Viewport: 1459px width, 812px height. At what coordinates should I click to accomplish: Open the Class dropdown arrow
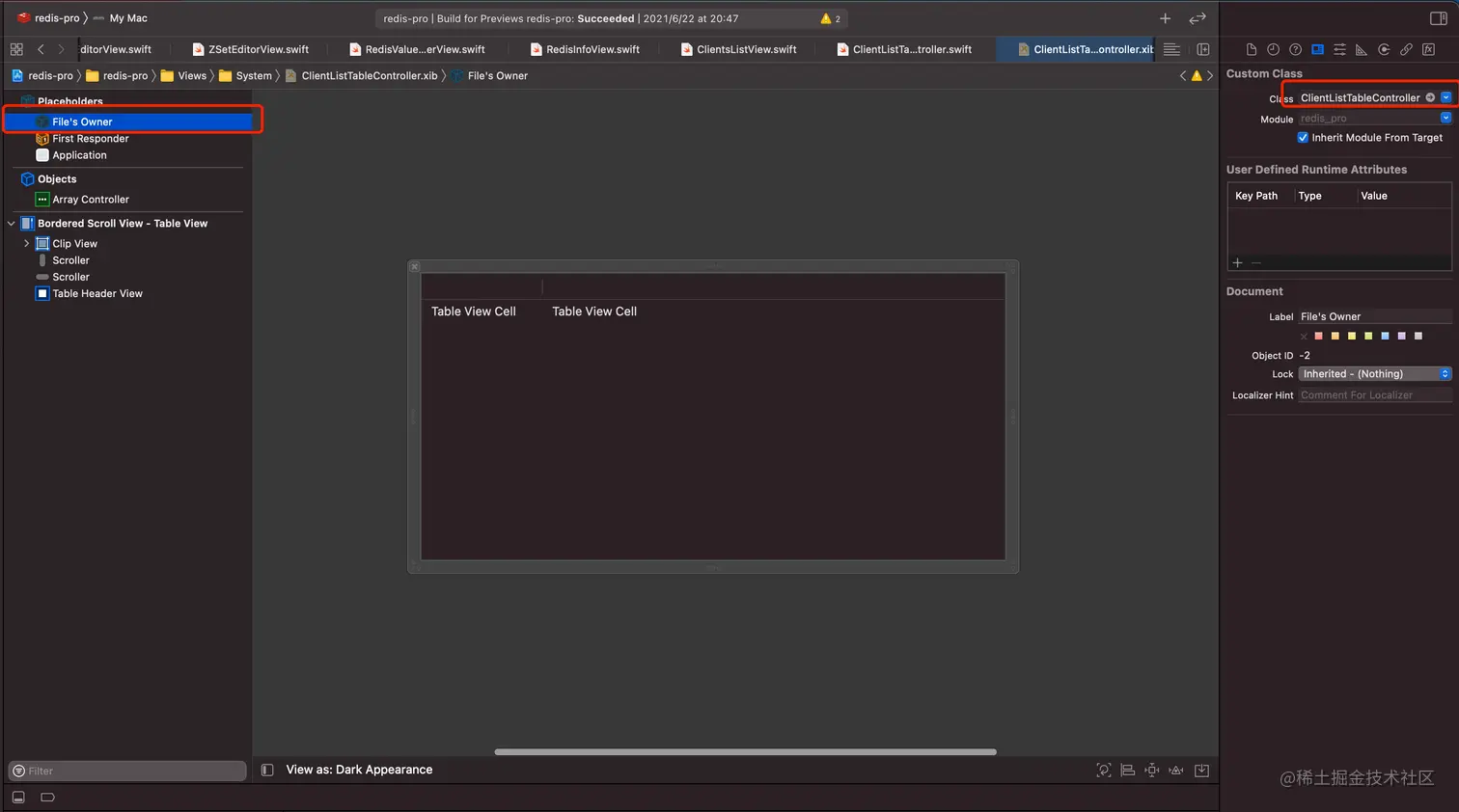point(1445,97)
